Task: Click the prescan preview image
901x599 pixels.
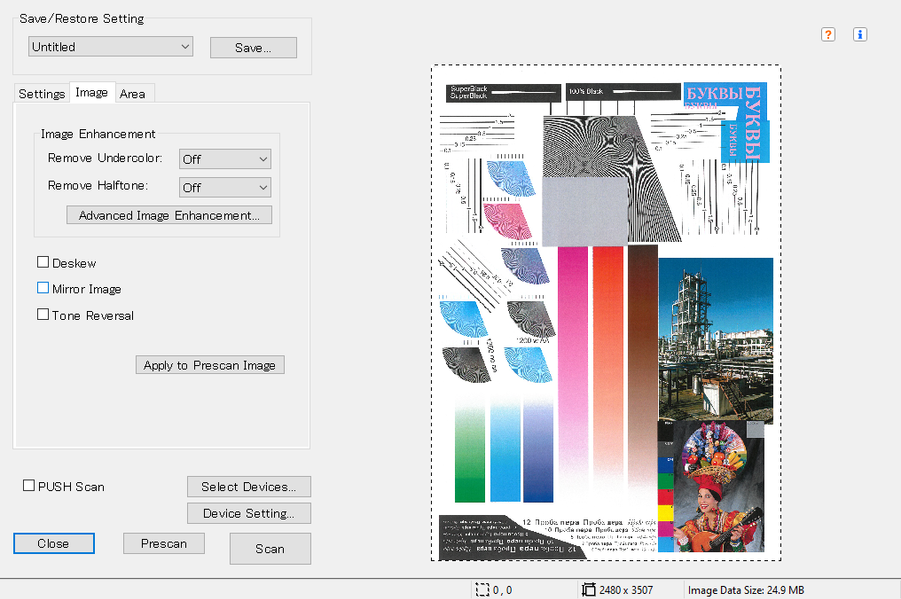Action: pyautogui.click(x=606, y=313)
